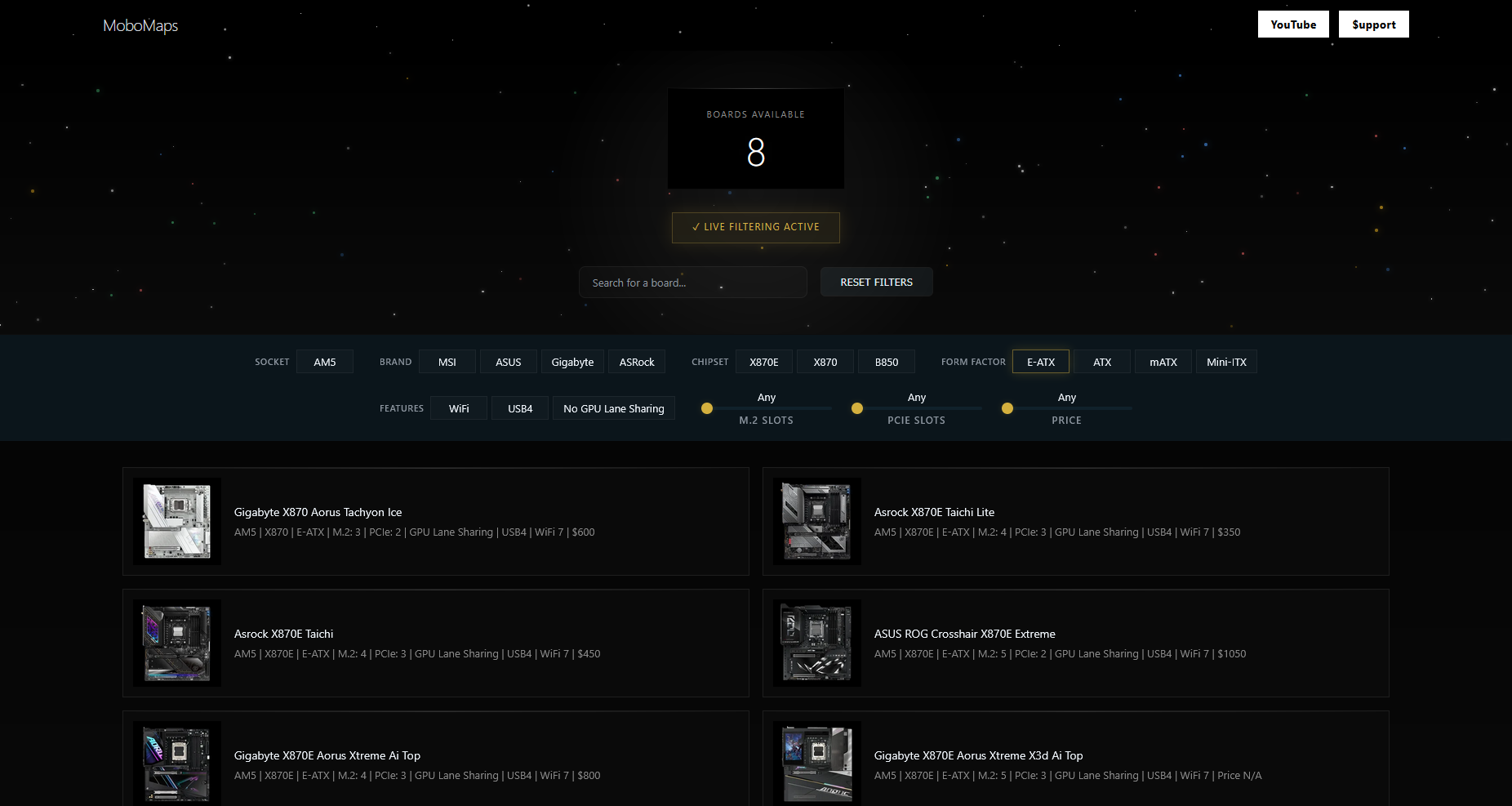1512x806 pixels.
Task: Click the Xtreme Ai Top specs ending $800
Action: click(417, 776)
